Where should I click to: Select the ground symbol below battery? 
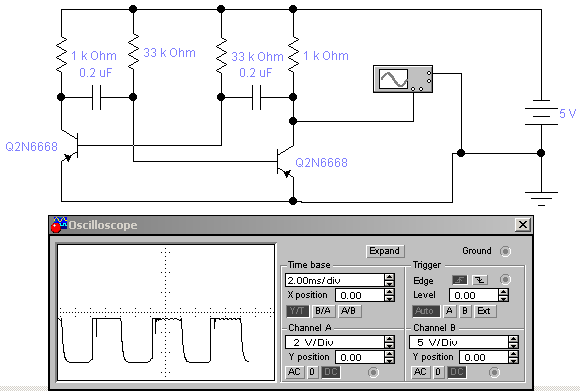point(541,199)
